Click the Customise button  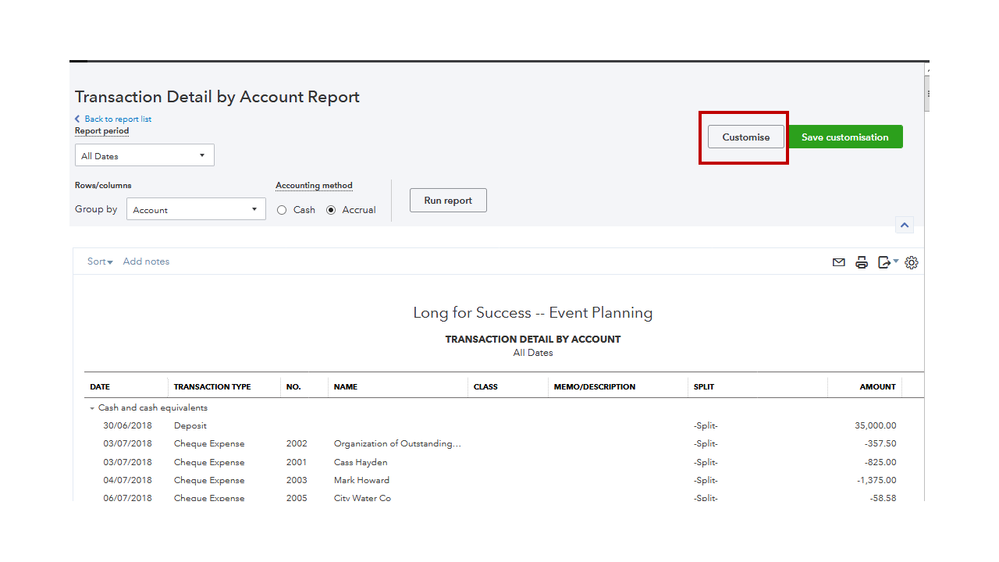[x=746, y=137]
